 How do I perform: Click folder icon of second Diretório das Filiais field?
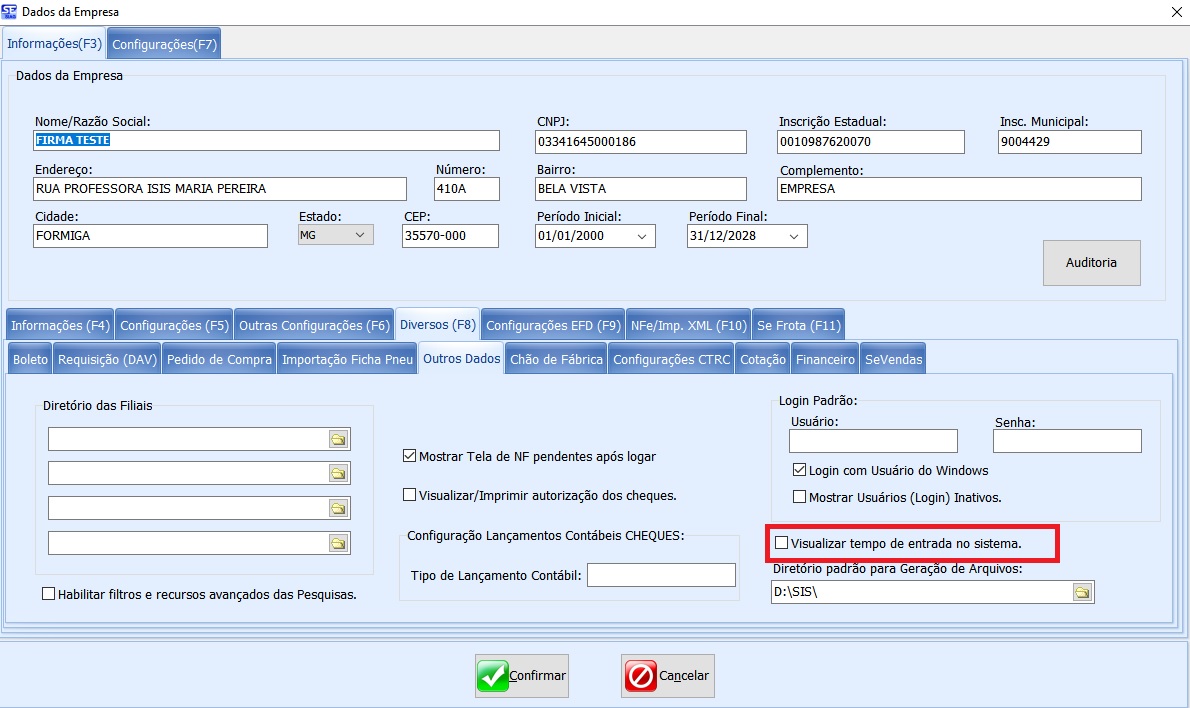338,473
